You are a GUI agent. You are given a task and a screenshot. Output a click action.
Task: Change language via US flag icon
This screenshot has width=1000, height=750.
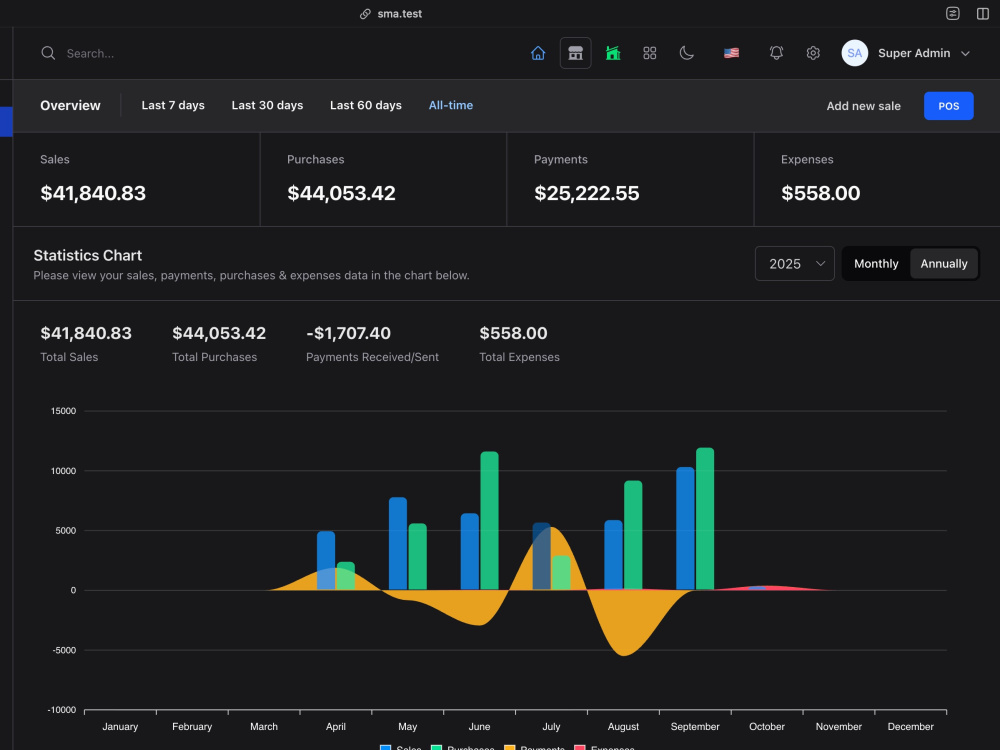pos(732,53)
